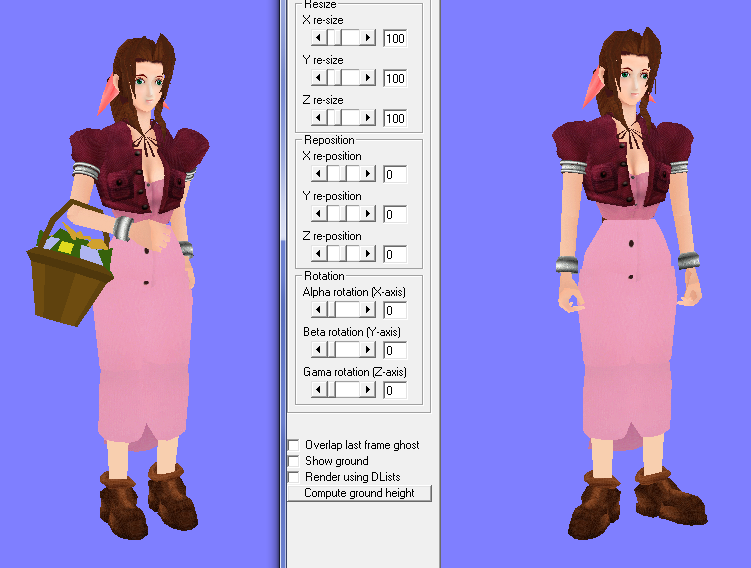Screen dimensions: 751x568
Task: Click left arrow of Y re-size slider
Action: (318, 78)
